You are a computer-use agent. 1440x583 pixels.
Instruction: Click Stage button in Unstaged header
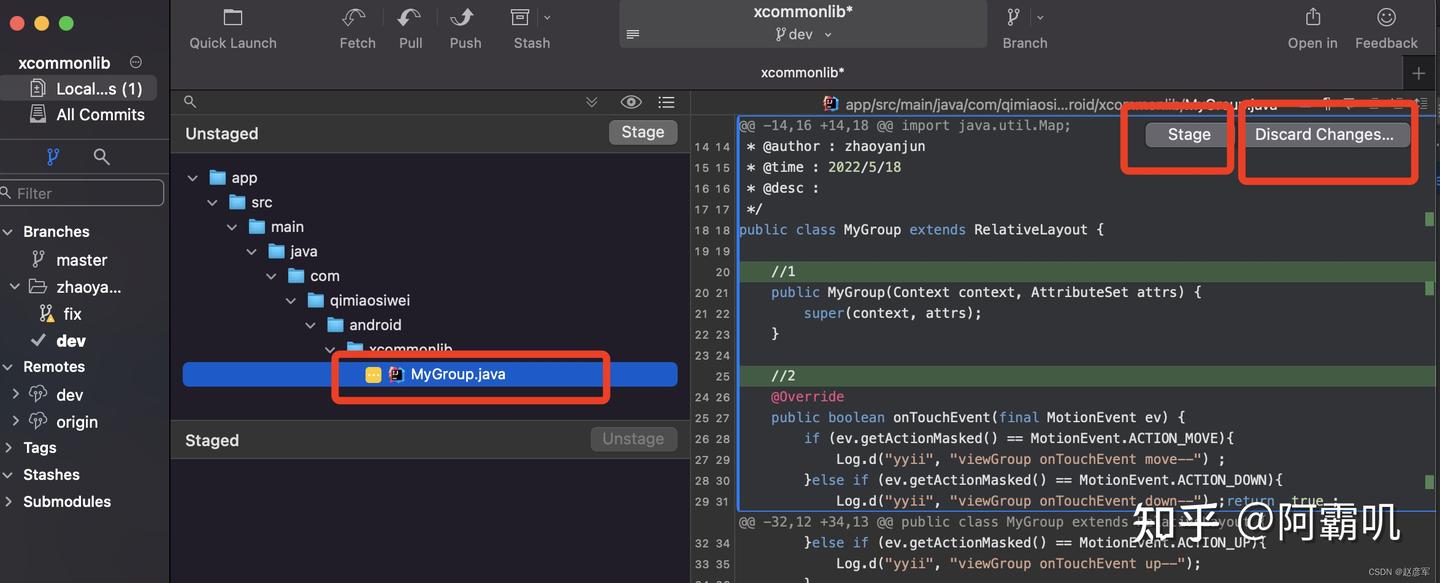coord(643,132)
